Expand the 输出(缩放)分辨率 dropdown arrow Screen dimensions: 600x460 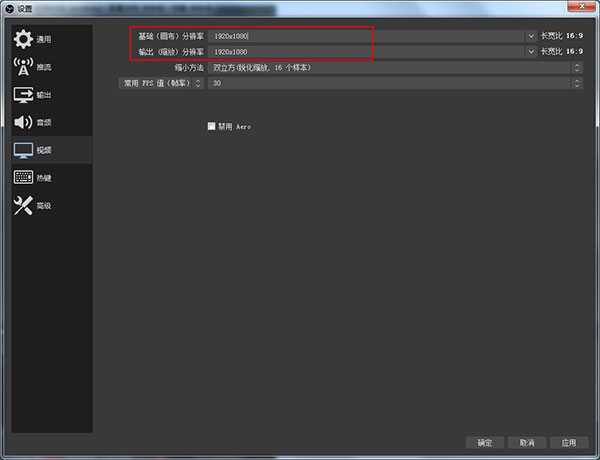coord(531,51)
